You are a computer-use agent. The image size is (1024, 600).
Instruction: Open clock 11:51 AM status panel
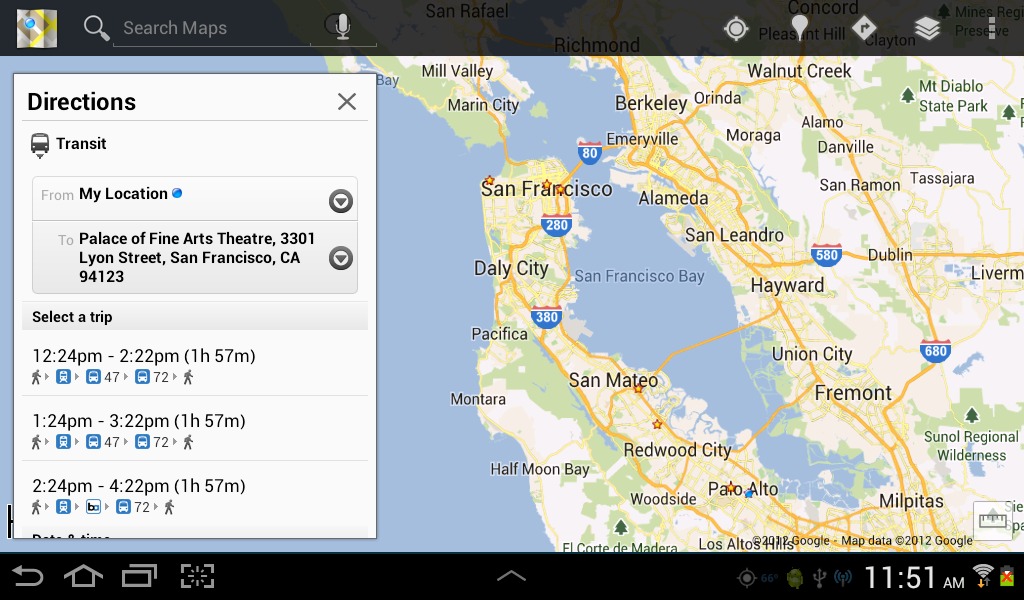coord(914,578)
